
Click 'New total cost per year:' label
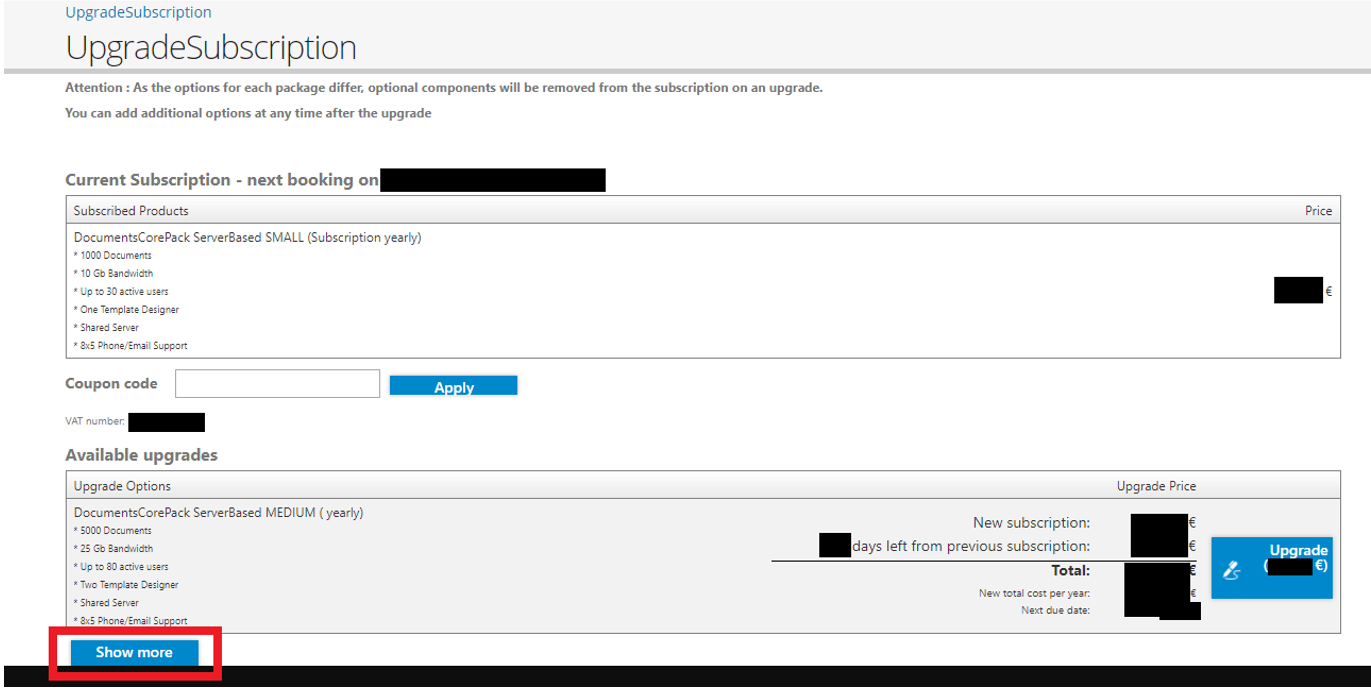click(x=1034, y=594)
